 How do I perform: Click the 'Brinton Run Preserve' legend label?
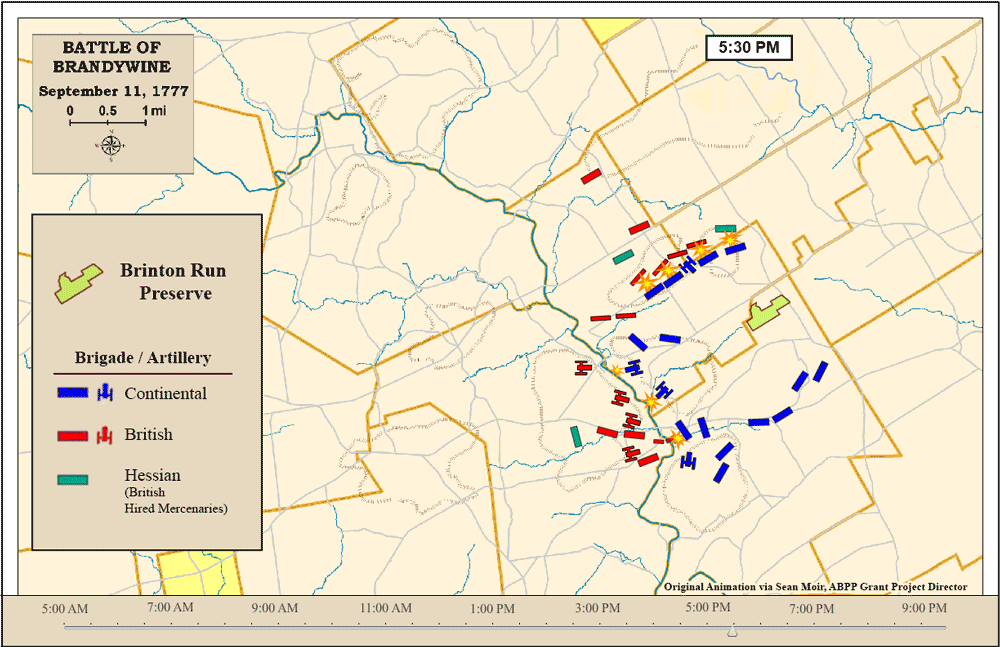click(x=173, y=281)
